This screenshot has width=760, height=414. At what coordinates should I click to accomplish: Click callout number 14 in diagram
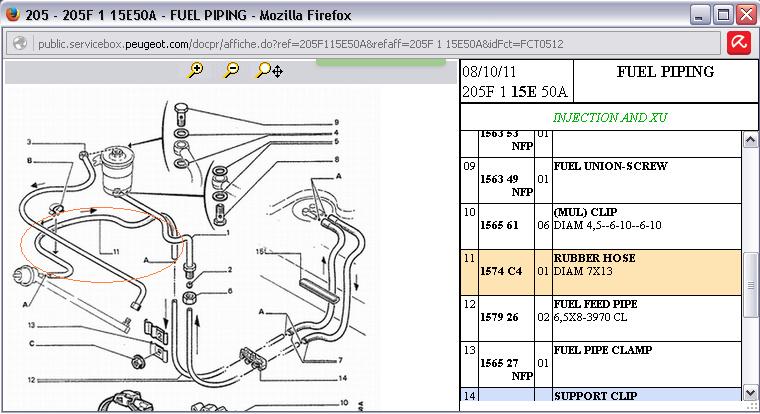[x=343, y=378]
